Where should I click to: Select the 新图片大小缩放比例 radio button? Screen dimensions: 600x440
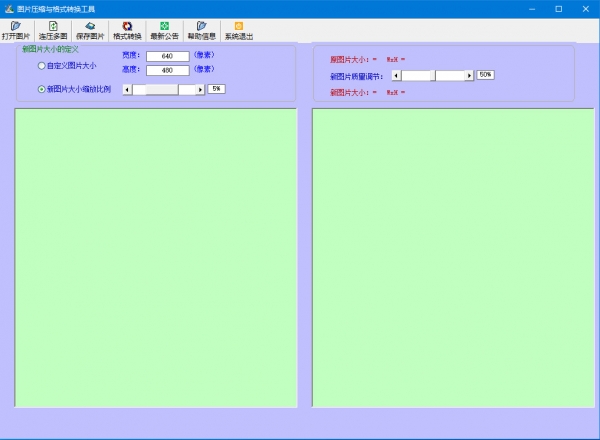tap(41, 89)
